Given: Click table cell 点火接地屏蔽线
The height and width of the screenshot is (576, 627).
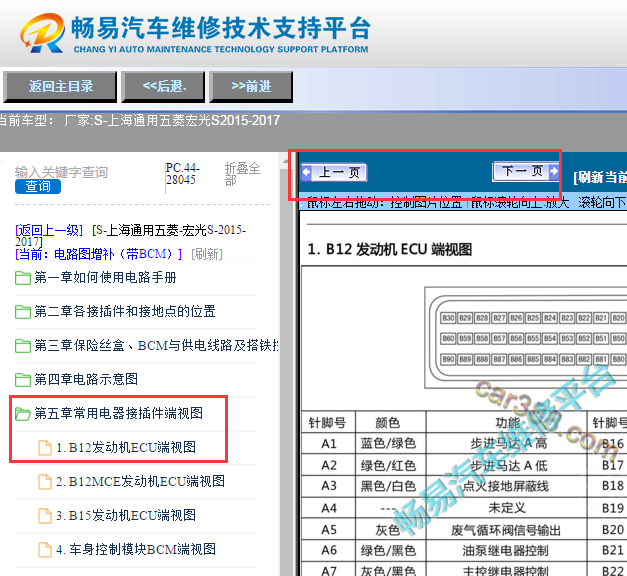Looking at the screenshot, I should click(x=506, y=487).
